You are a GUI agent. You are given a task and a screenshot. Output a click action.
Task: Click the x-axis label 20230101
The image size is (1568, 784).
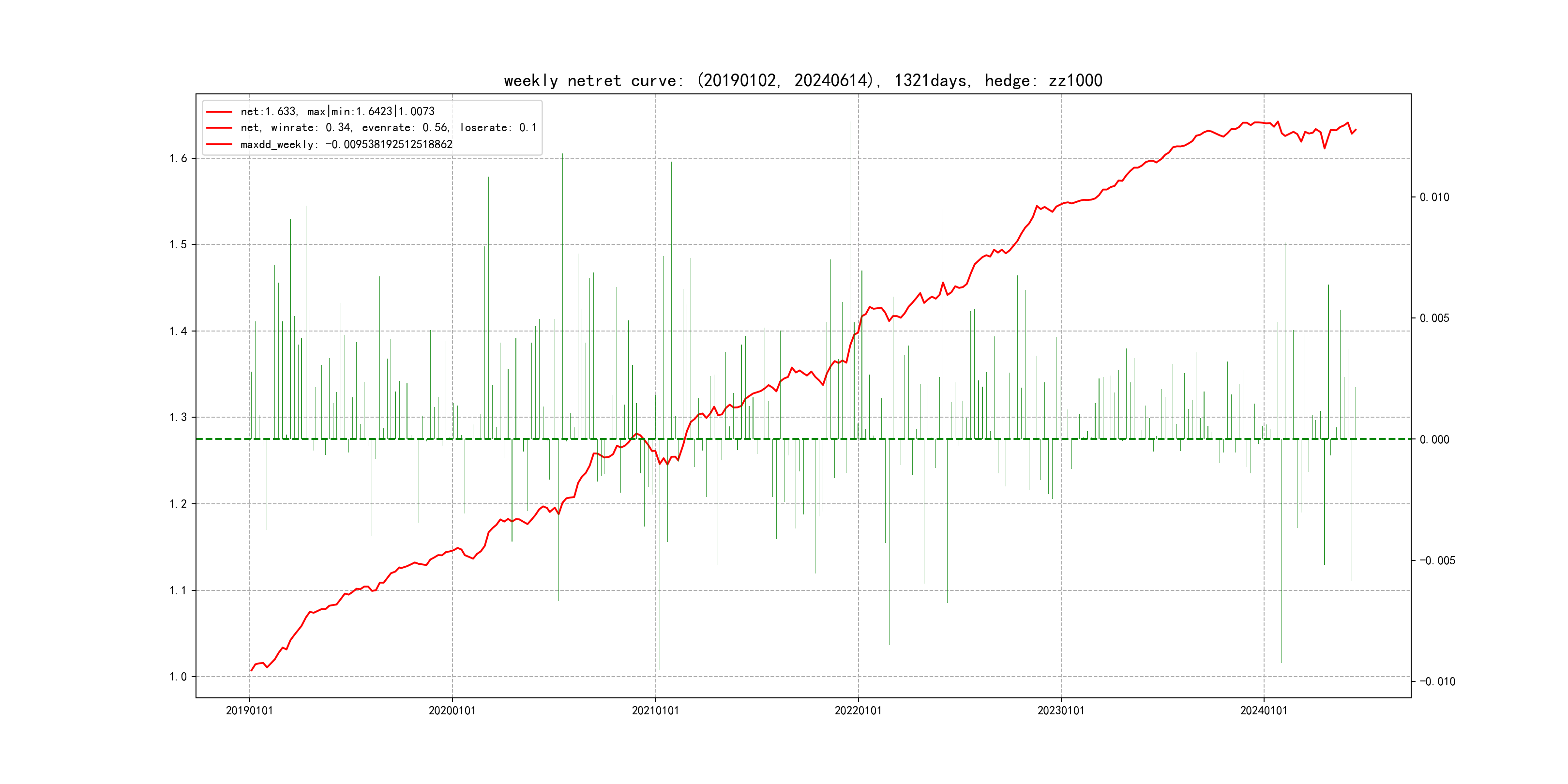point(1060,710)
